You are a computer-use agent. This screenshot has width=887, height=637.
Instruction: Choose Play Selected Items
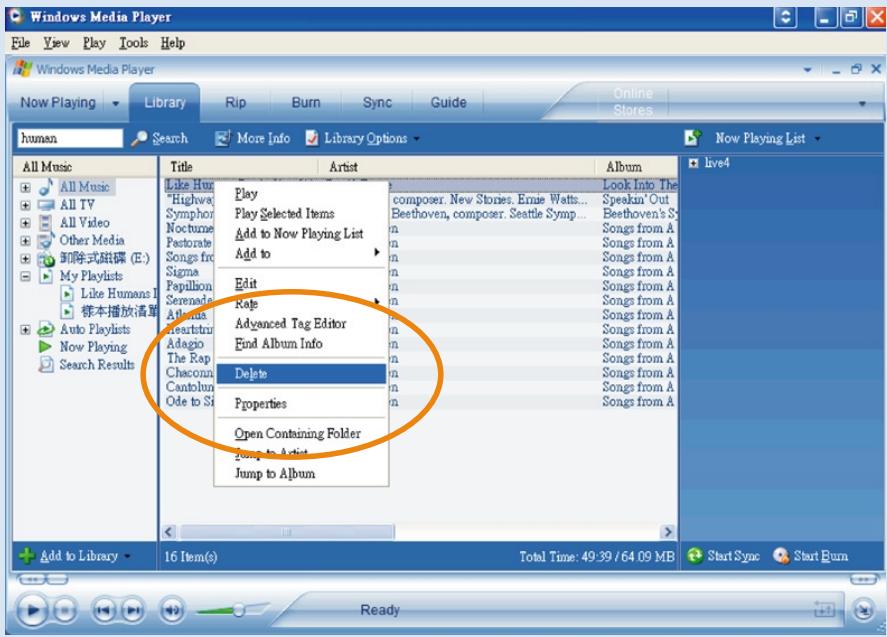[302, 213]
